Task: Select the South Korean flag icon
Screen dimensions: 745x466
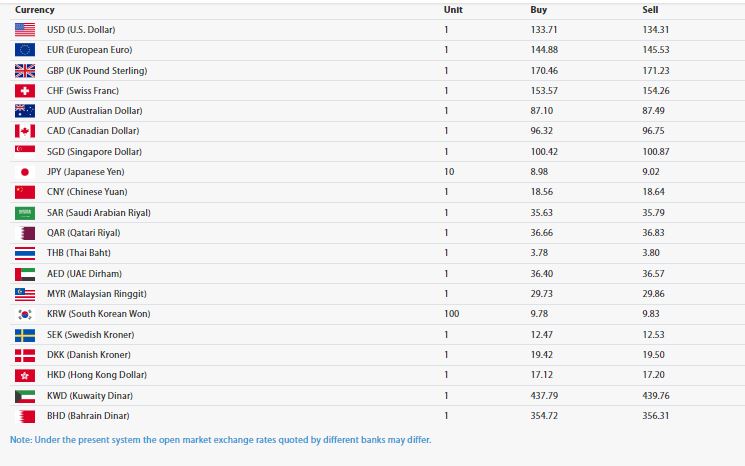Action: point(25,314)
